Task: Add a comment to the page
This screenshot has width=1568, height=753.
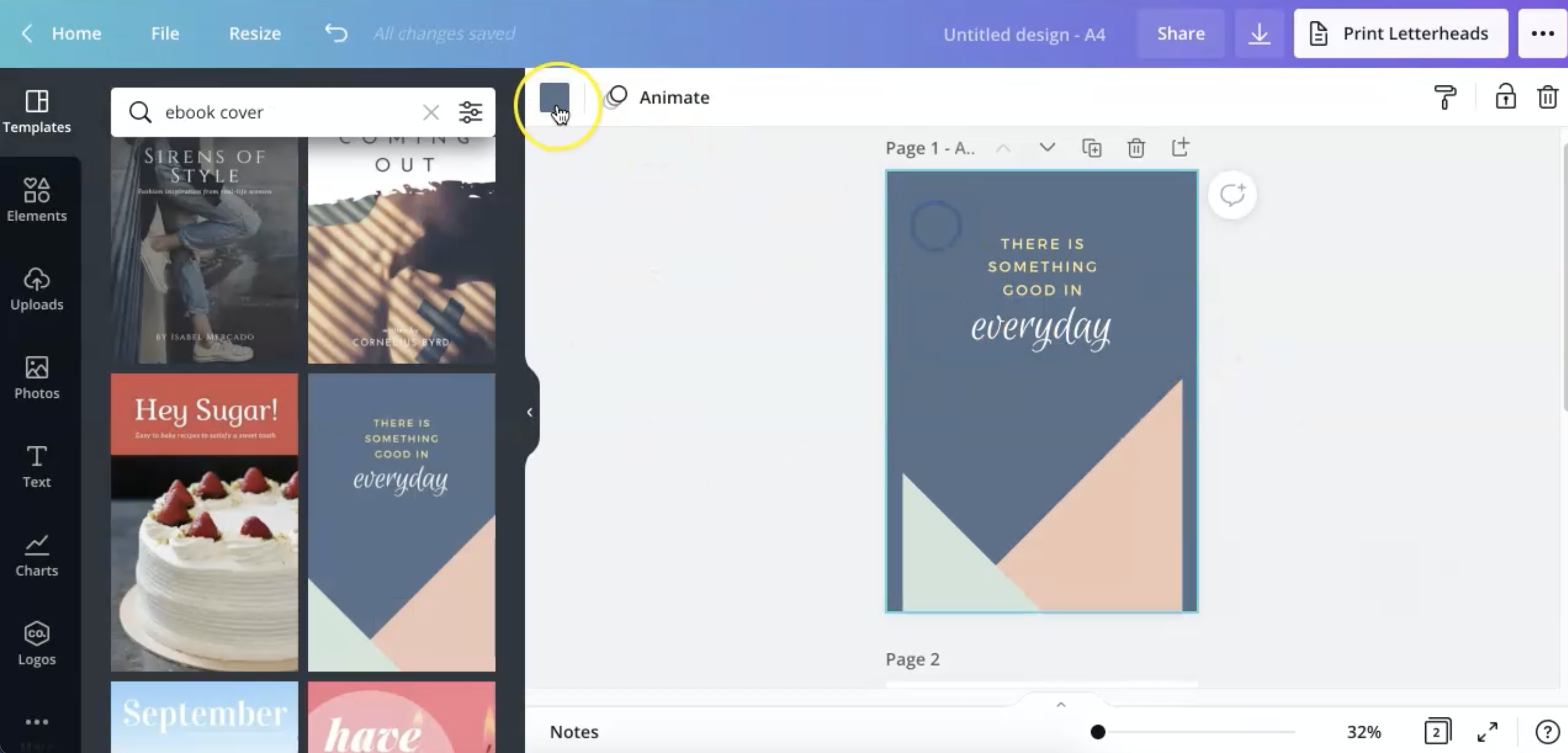Action: click(1232, 195)
